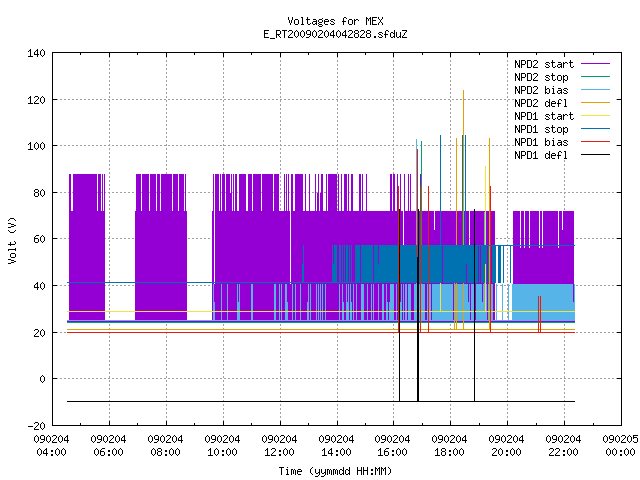The width and height of the screenshot is (640, 480).
Task: Click the NPD2 stop green legend line
Action: click(x=595, y=77)
